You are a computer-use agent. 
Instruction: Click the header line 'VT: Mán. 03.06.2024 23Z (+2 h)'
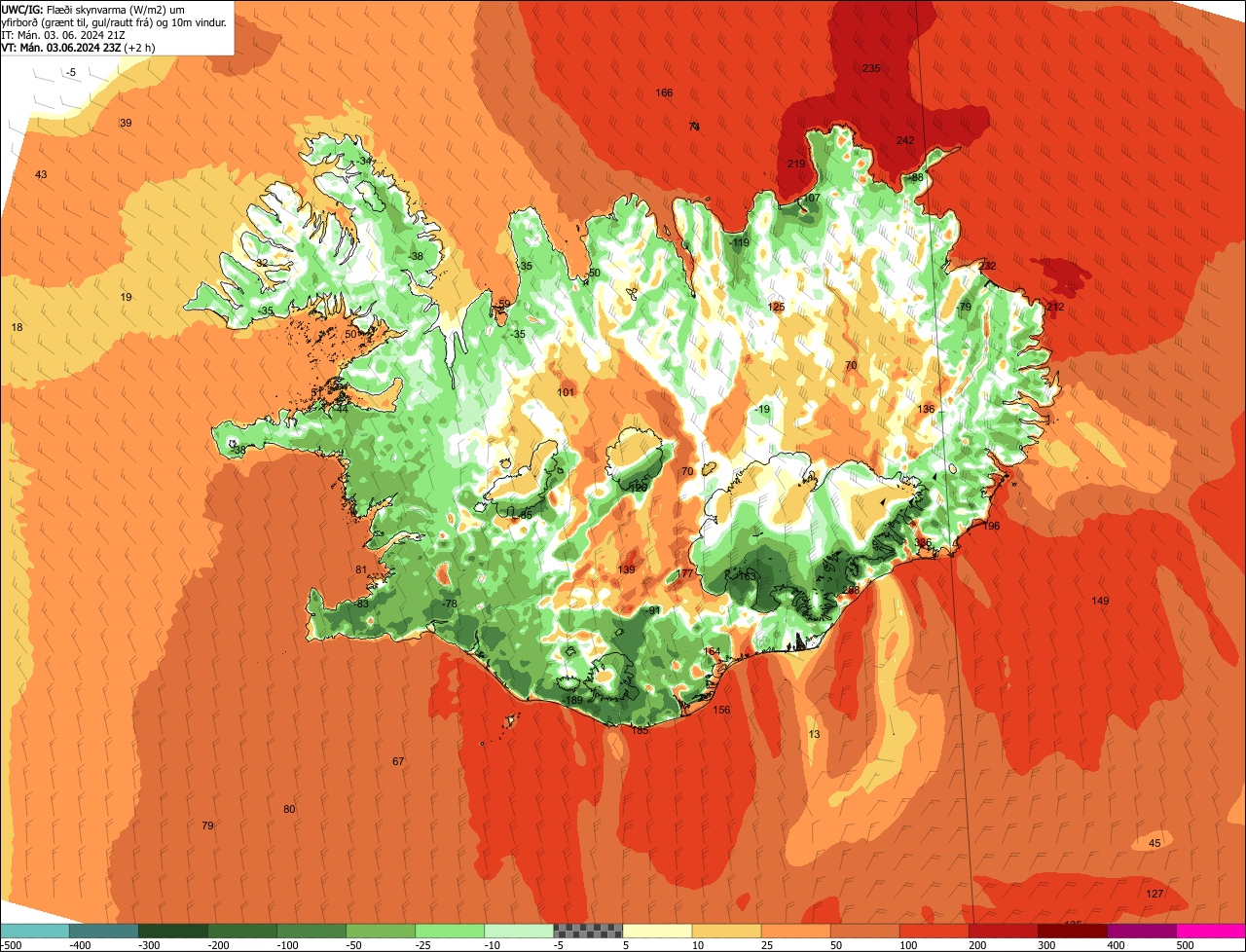78,47
